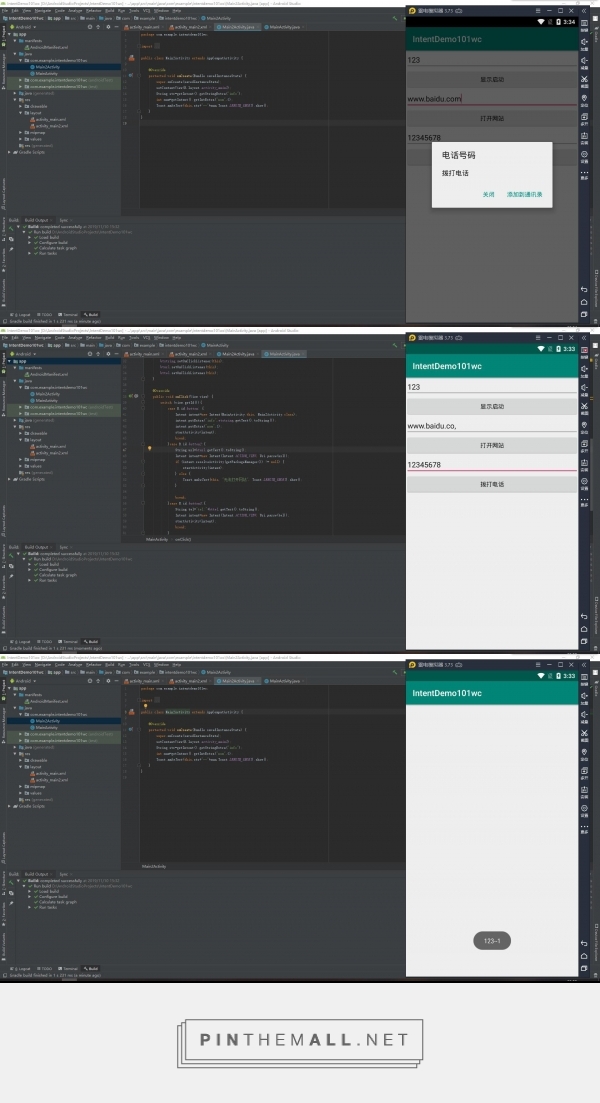Open settings gear in top emulator sidebar

coord(585,154)
